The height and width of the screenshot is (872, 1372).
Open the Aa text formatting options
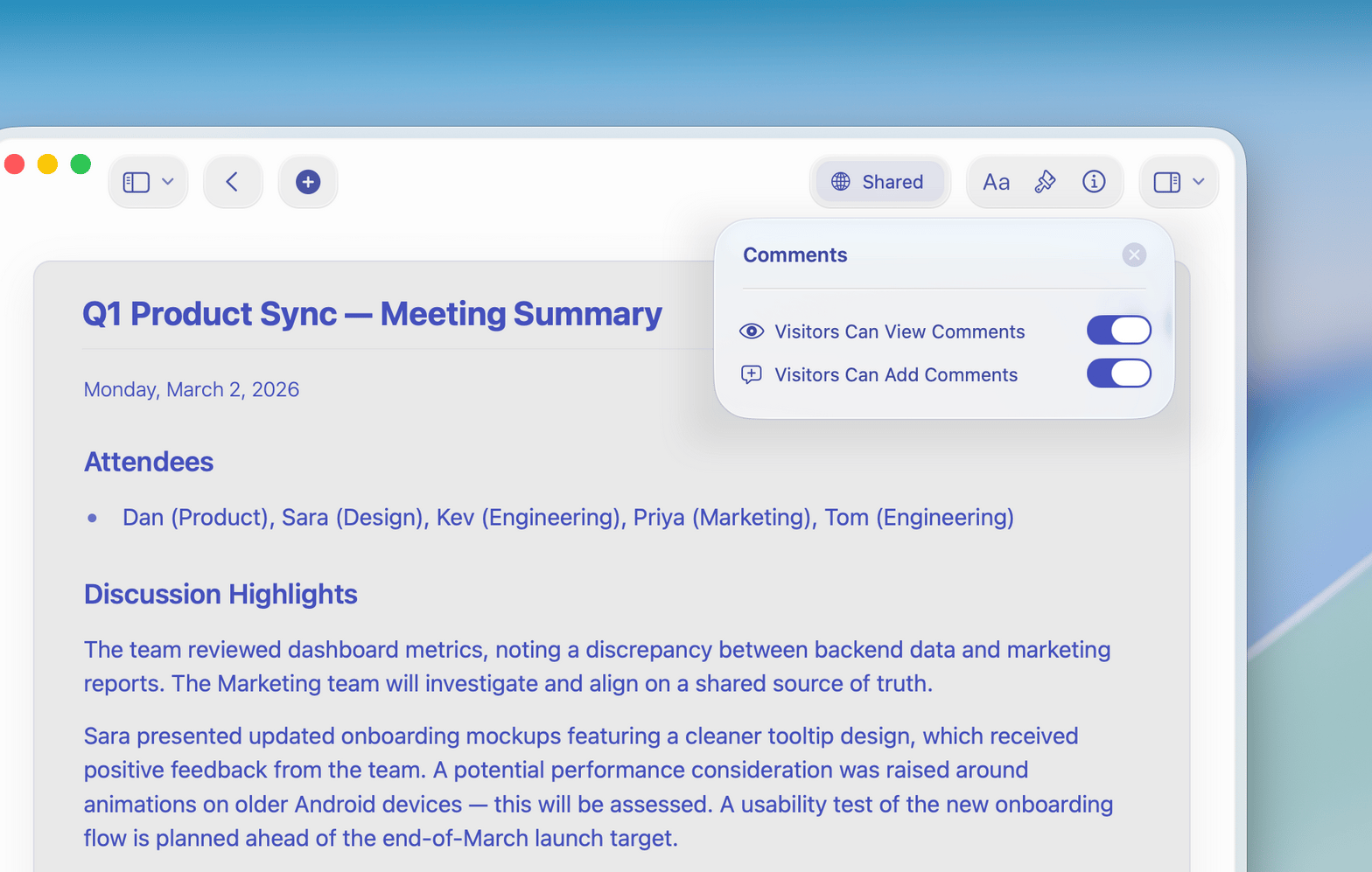[x=996, y=182]
